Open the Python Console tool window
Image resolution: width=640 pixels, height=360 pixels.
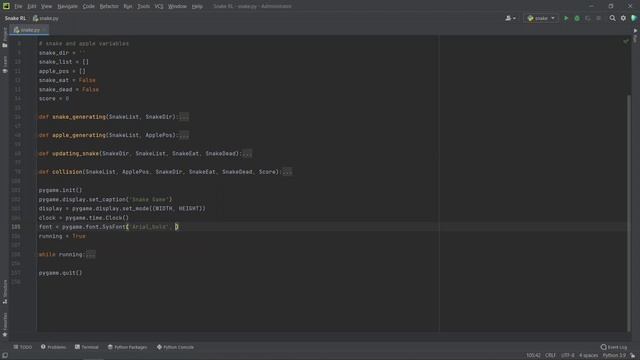(x=176, y=347)
